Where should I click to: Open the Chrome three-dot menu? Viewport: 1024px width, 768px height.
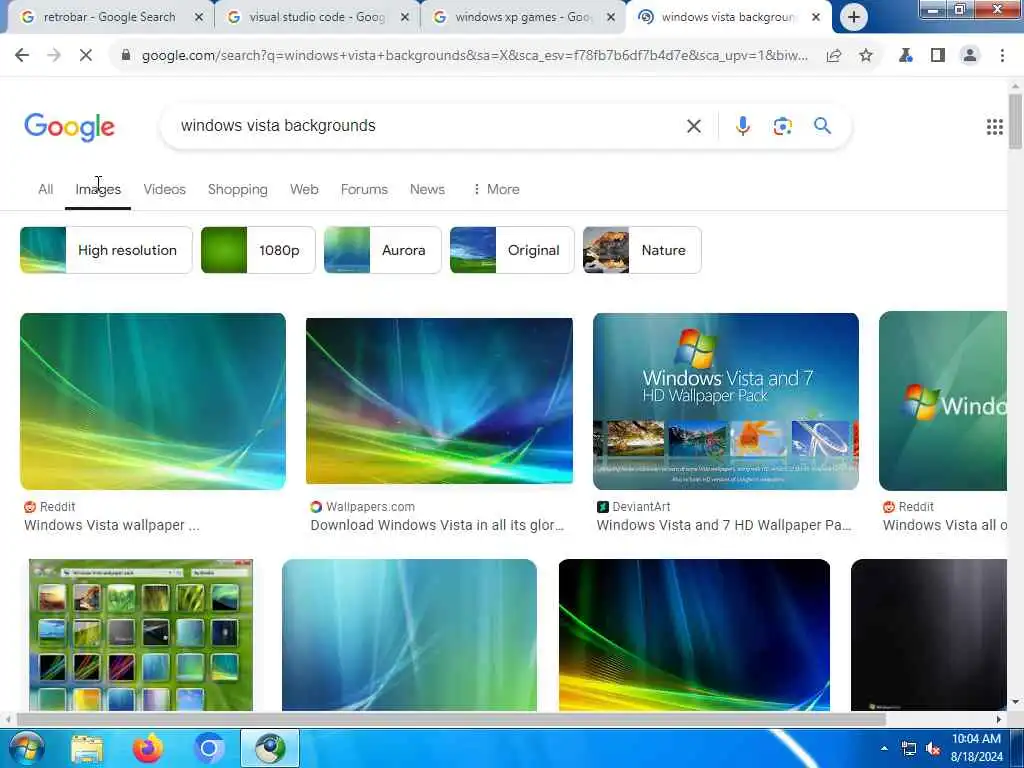tap(1002, 56)
